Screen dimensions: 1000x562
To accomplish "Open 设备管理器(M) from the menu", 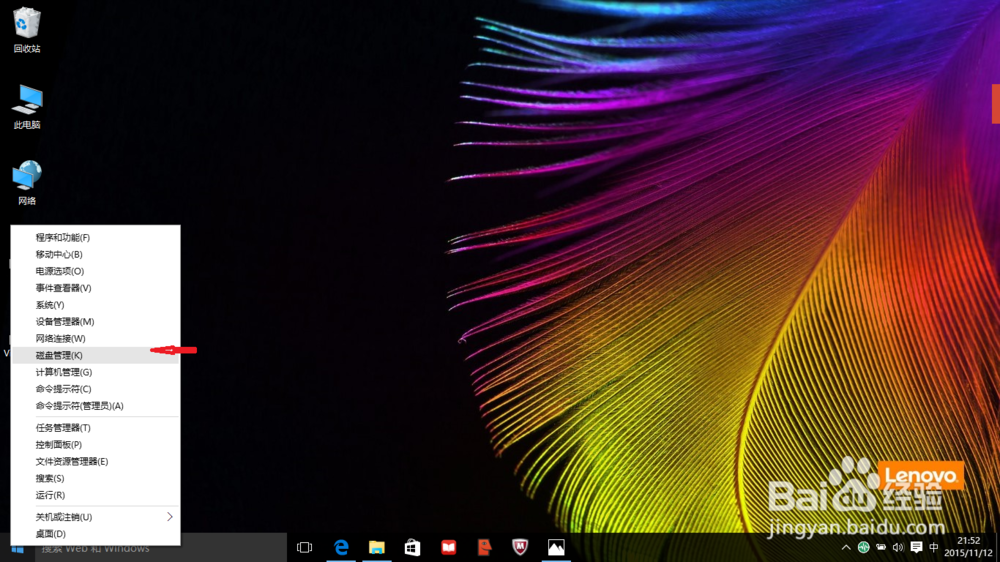I will (96, 322).
